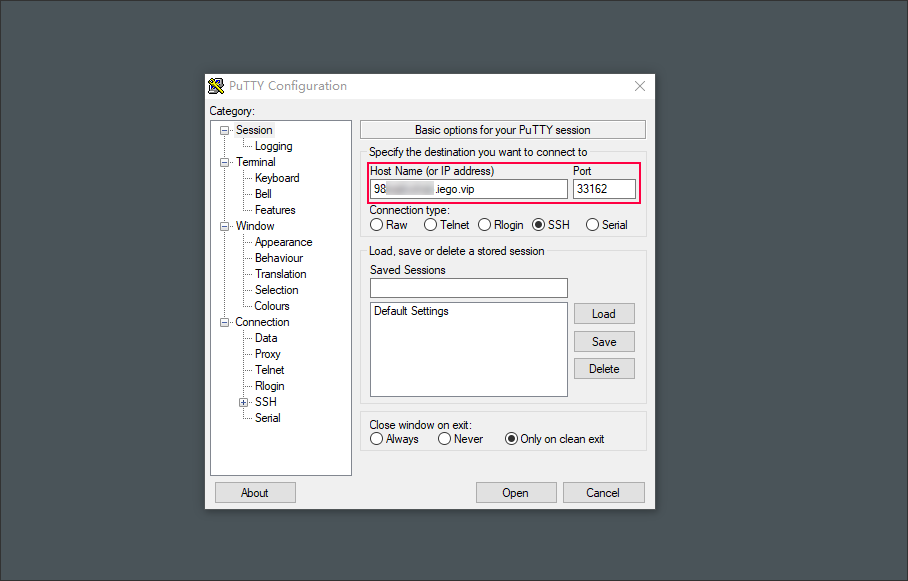Collapse the Session tree node

(226, 130)
